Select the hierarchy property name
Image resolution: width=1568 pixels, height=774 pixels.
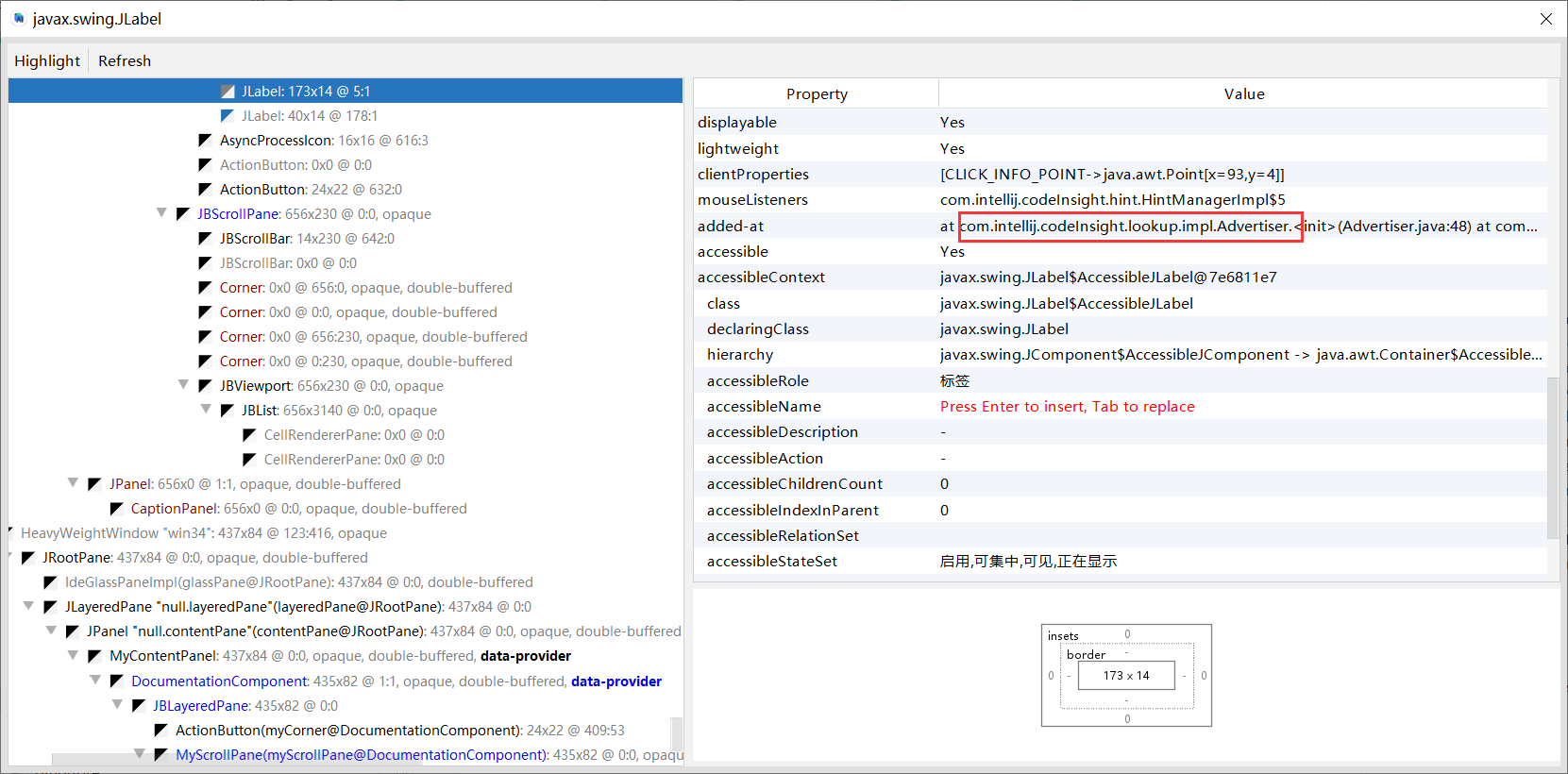coord(740,354)
